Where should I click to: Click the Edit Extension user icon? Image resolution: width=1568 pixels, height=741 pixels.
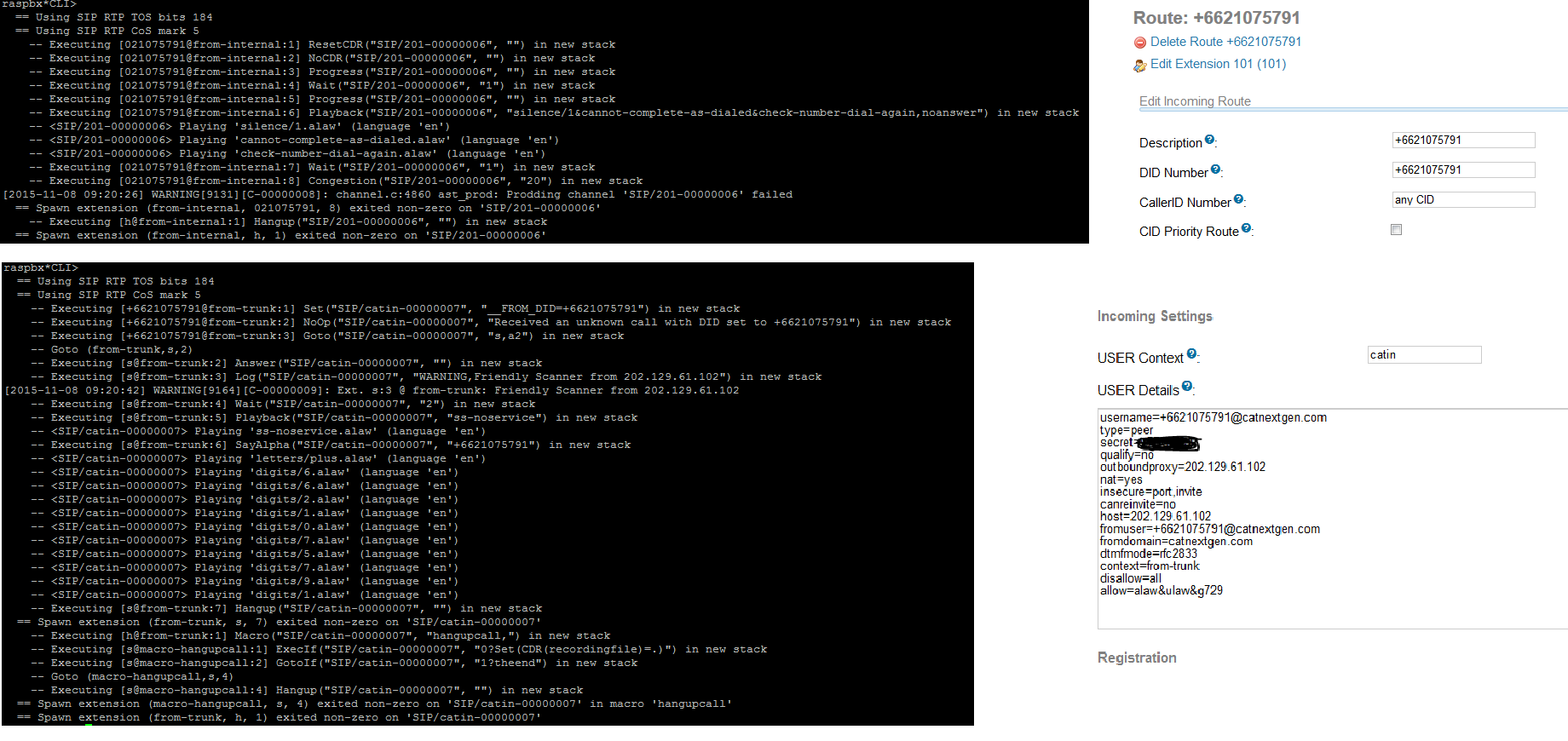1139,66
